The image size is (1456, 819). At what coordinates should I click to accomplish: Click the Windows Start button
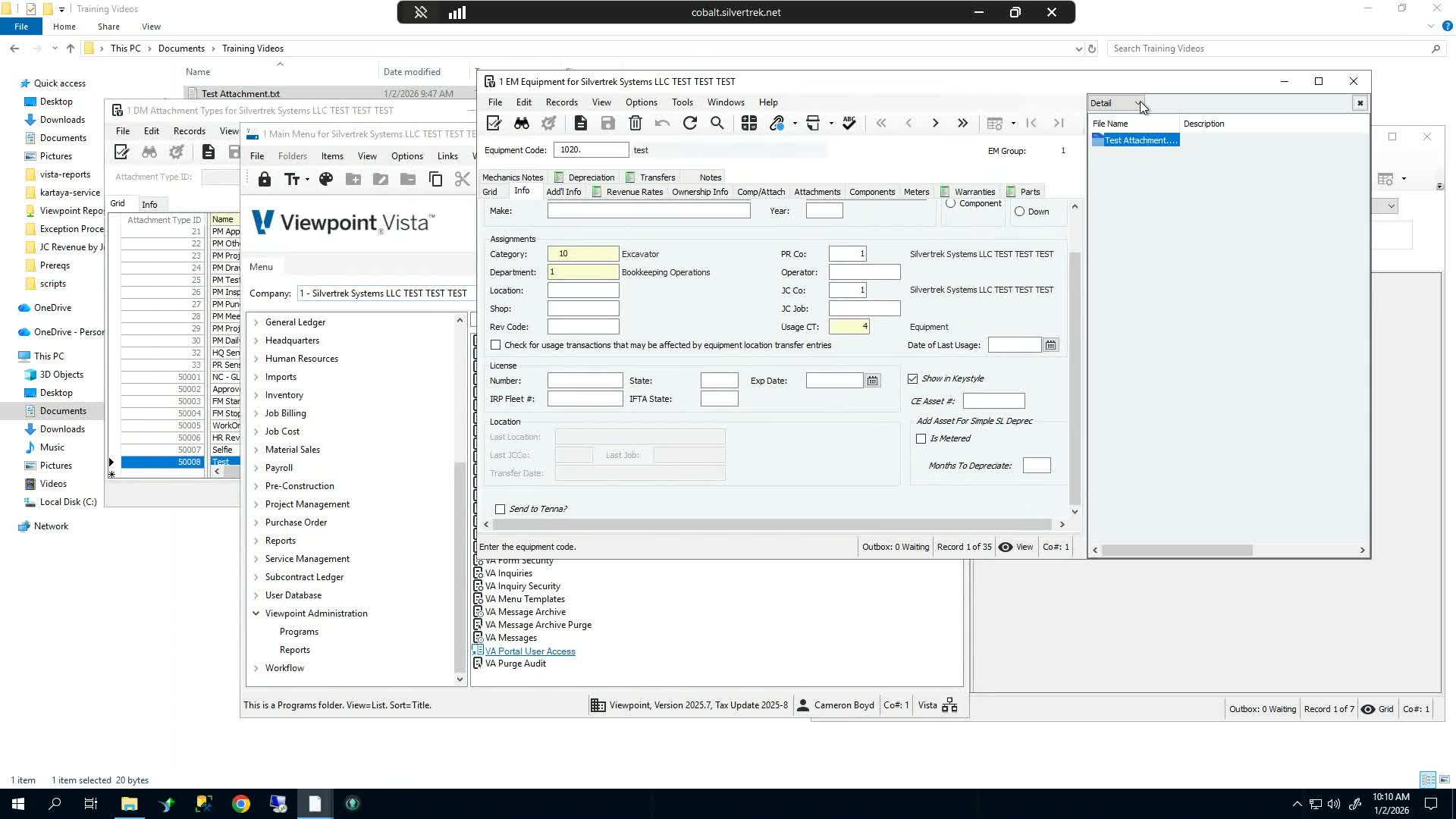(17, 804)
